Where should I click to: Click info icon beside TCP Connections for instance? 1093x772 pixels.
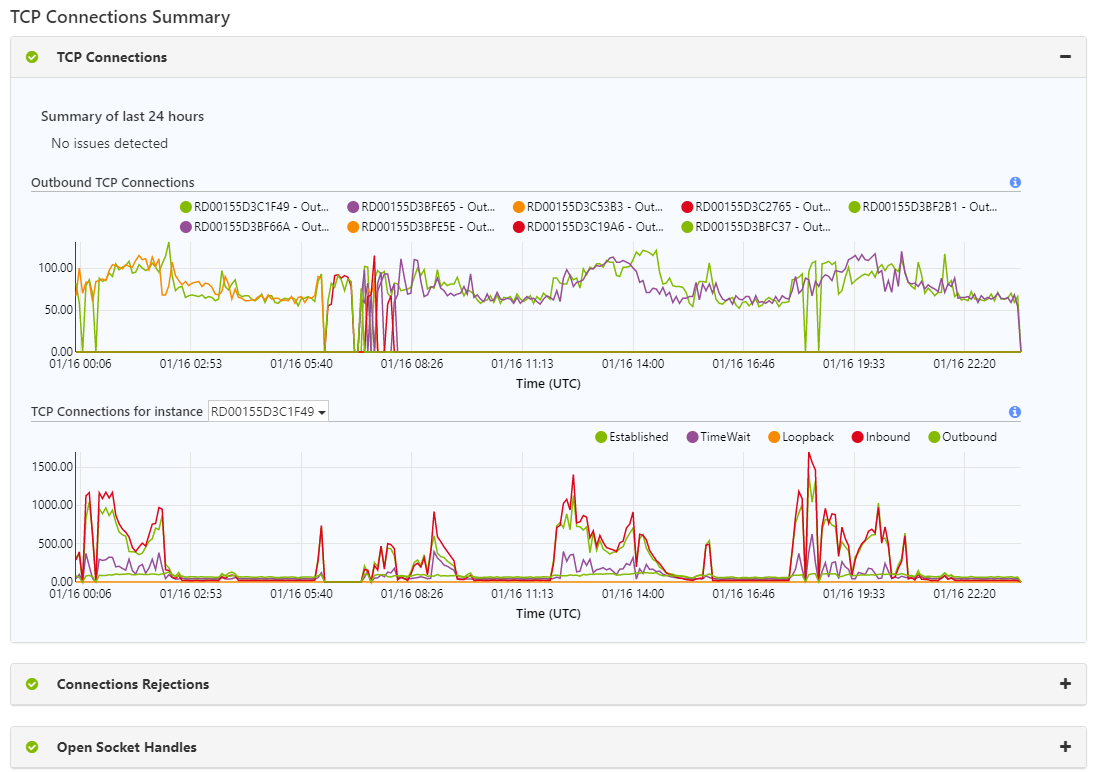pos(1015,412)
